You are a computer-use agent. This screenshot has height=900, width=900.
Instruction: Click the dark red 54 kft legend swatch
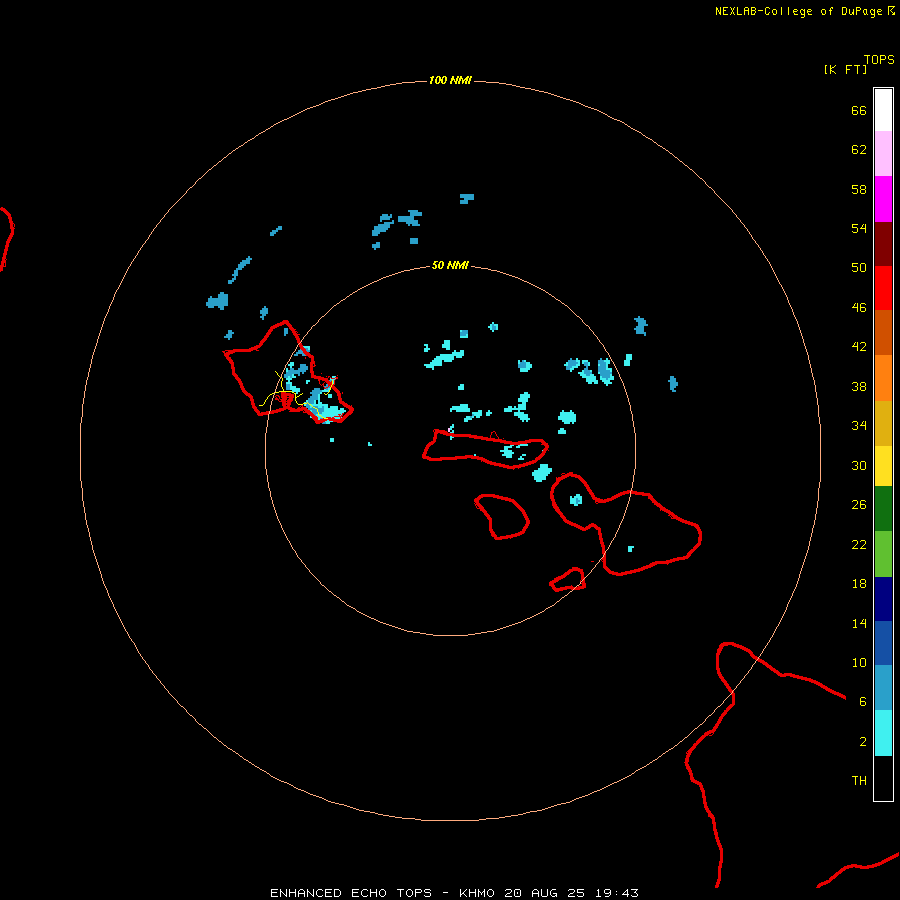(883, 244)
